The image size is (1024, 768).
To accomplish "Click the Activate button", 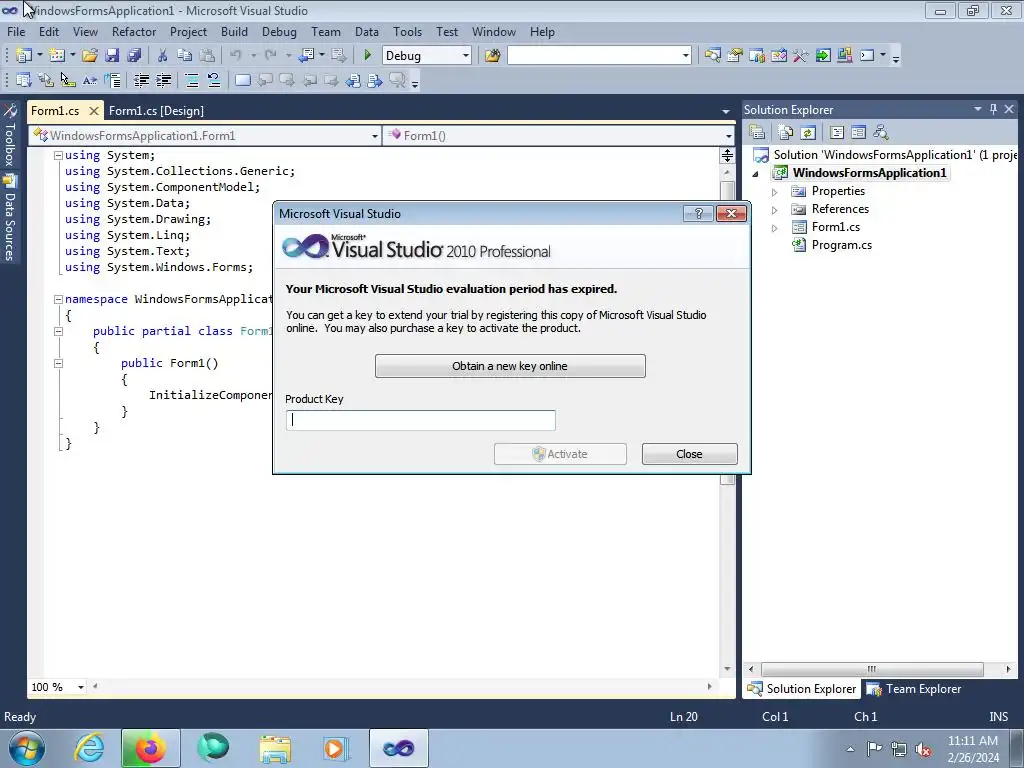I will point(560,454).
